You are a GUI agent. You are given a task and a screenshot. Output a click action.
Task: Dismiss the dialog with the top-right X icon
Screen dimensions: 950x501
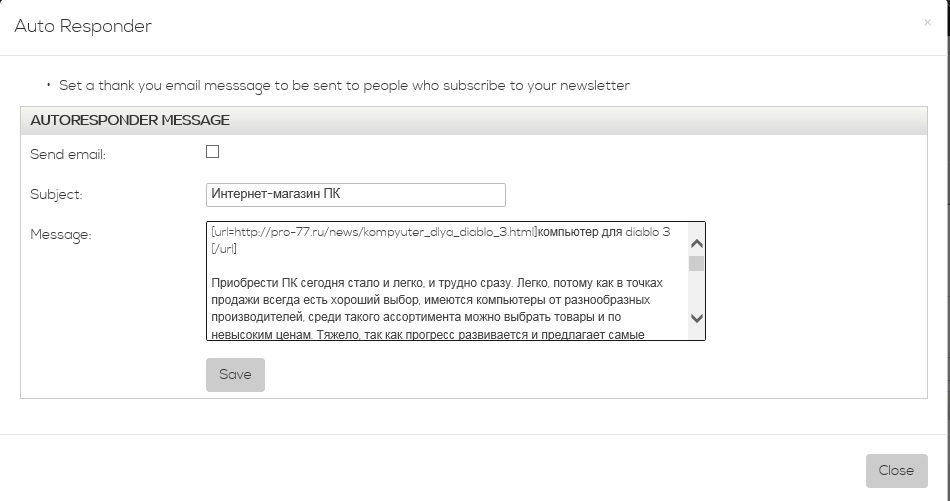point(927,23)
